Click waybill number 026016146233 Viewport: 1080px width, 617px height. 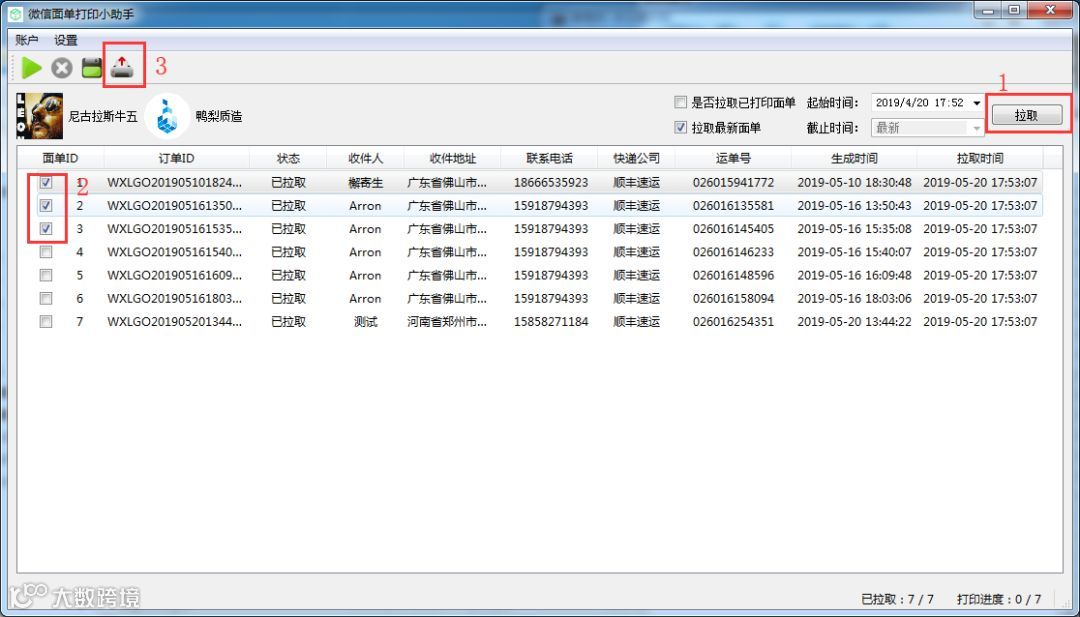point(734,252)
